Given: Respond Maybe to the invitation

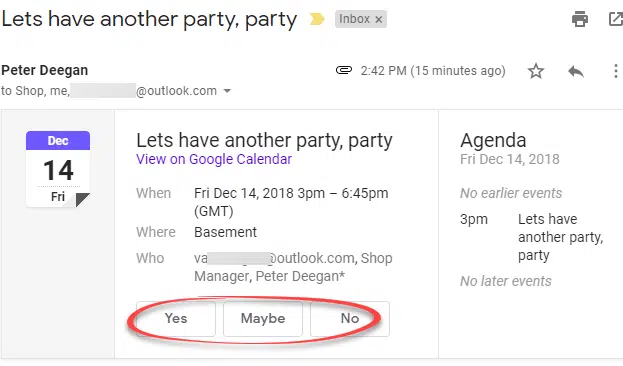Looking at the screenshot, I should [263, 318].
